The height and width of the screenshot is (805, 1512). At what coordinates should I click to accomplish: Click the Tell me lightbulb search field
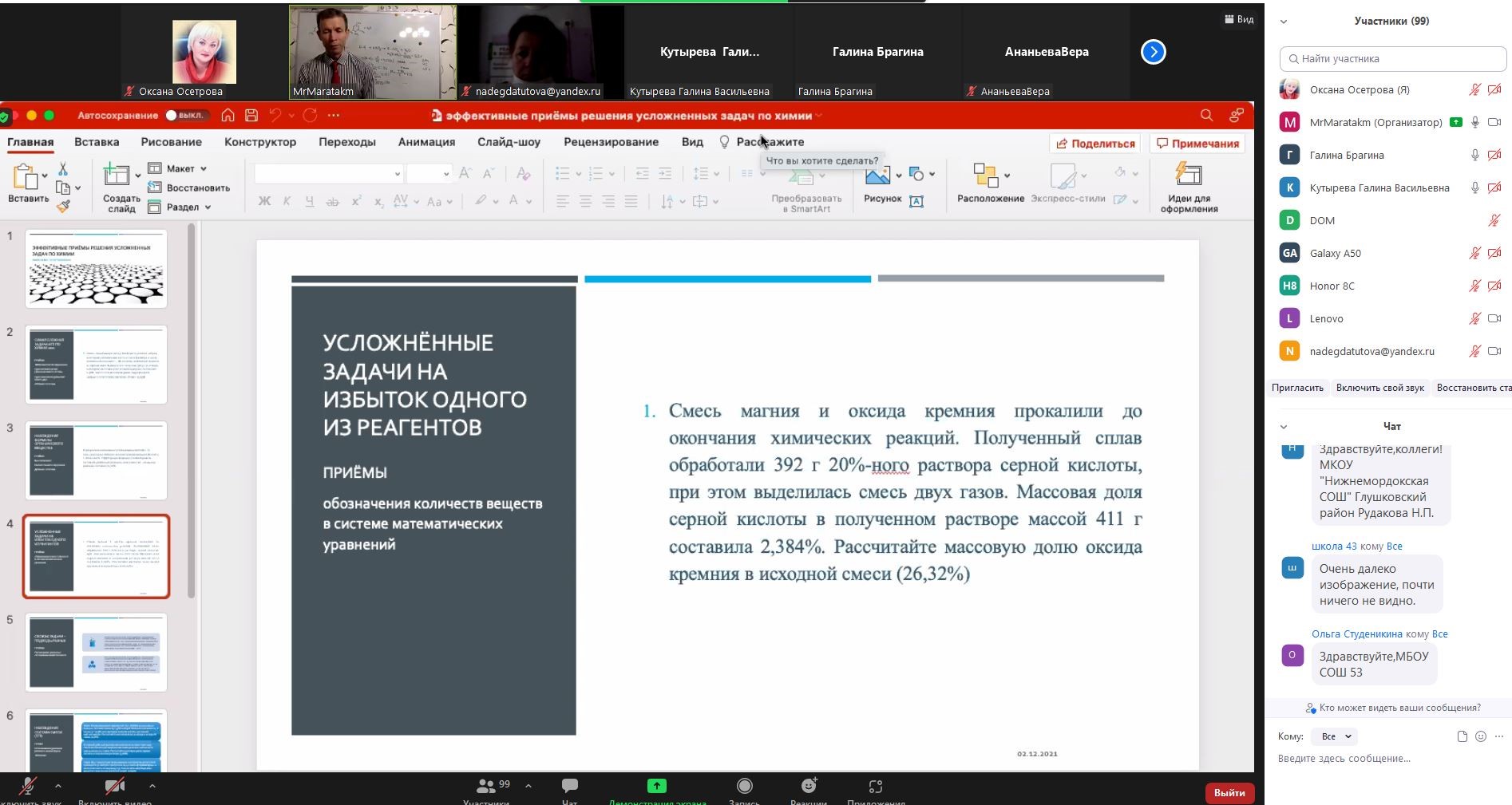click(763, 142)
